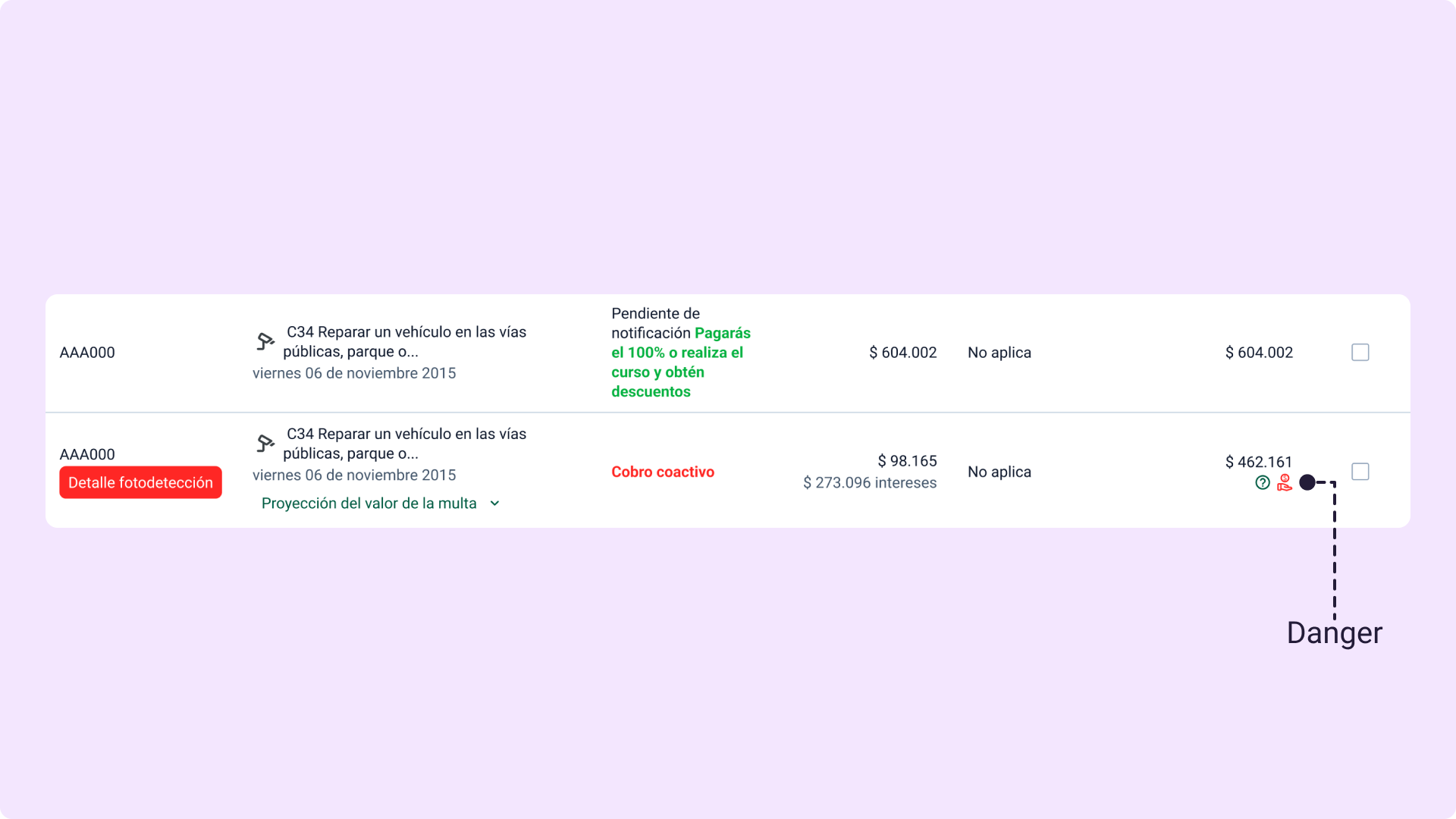Click the $ 462.161 total amount
Image resolution: width=1456 pixels, height=819 pixels.
tap(1258, 462)
